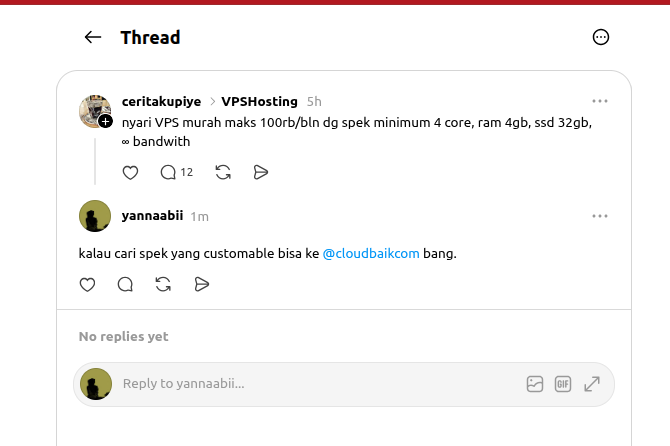Add a GIF to the reply
The image size is (670, 446).
[x=563, y=384]
